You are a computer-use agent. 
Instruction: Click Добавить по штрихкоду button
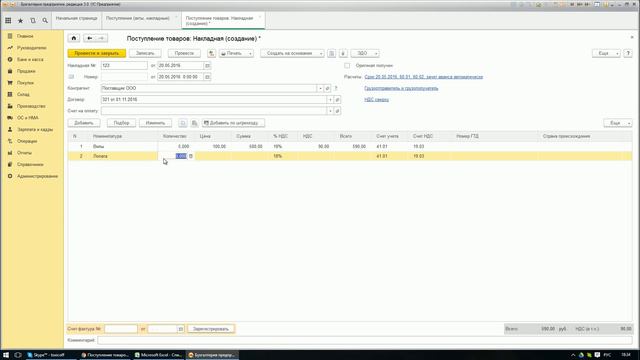(233, 123)
